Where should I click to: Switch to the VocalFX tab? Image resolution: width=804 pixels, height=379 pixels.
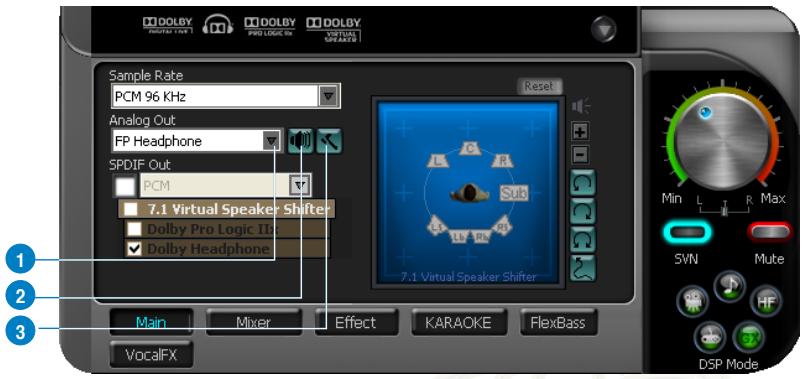tap(151, 354)
